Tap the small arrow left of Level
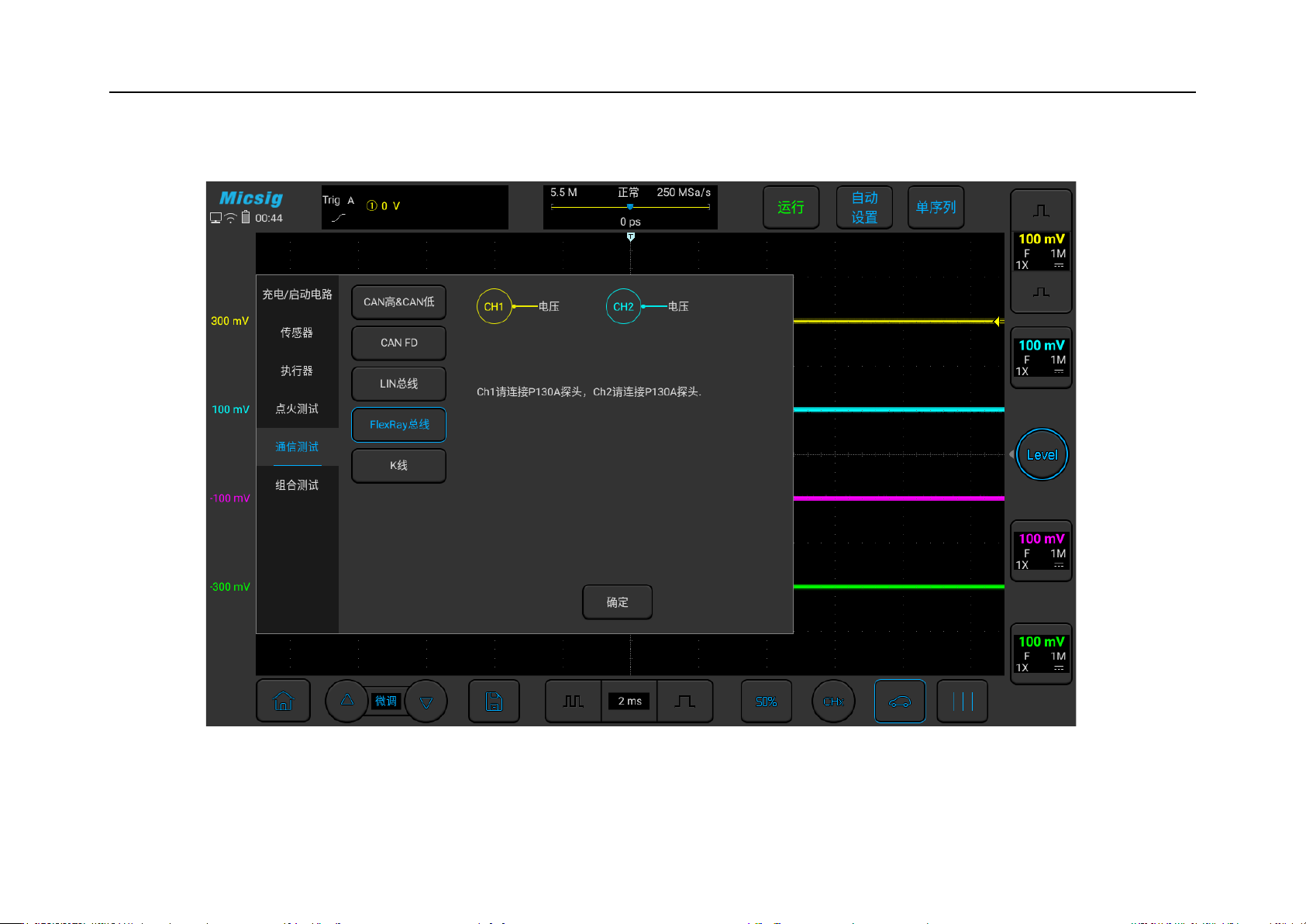 point(1011,454)
